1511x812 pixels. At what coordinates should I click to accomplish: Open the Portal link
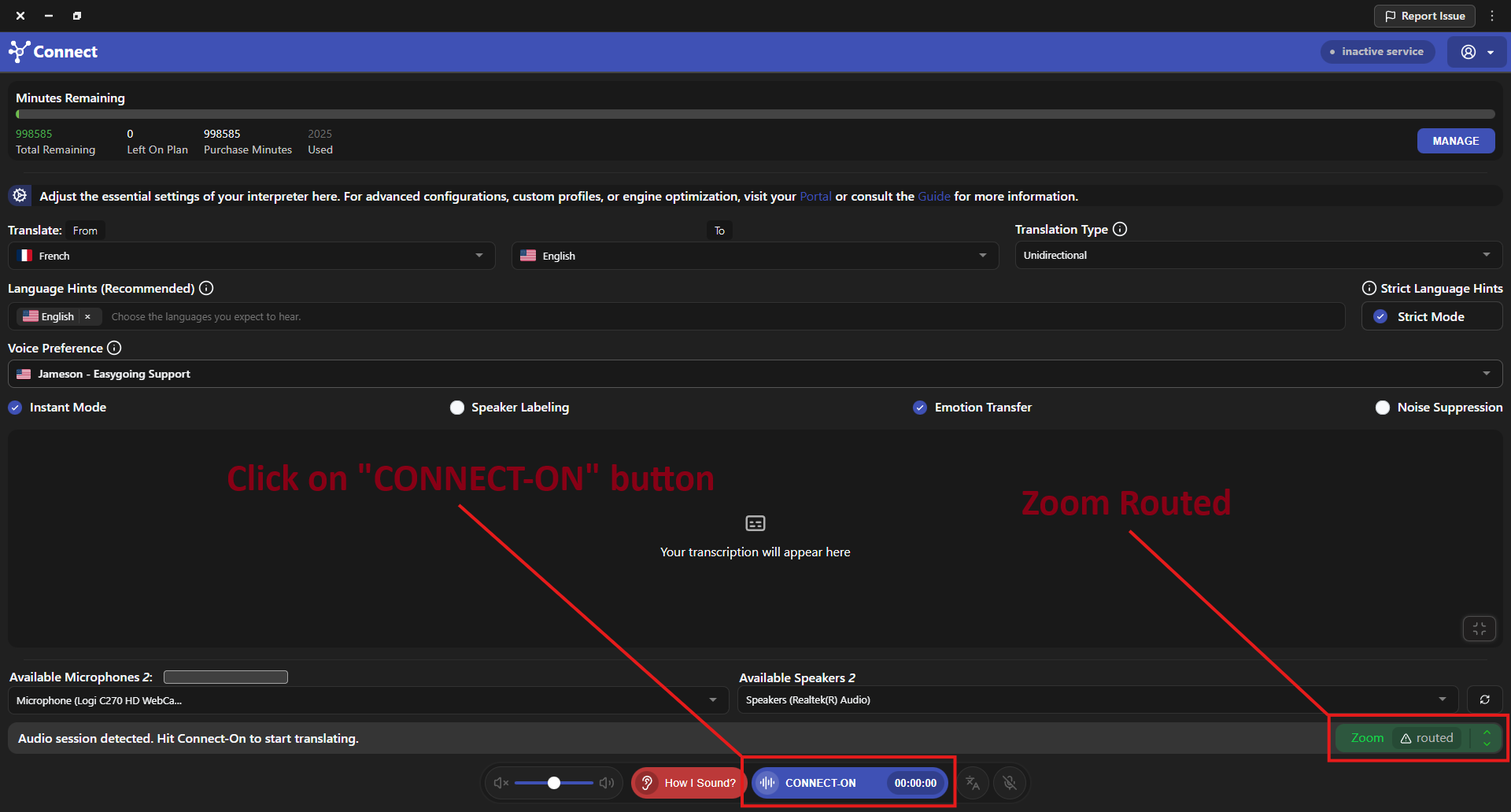(x=815, y=196)
